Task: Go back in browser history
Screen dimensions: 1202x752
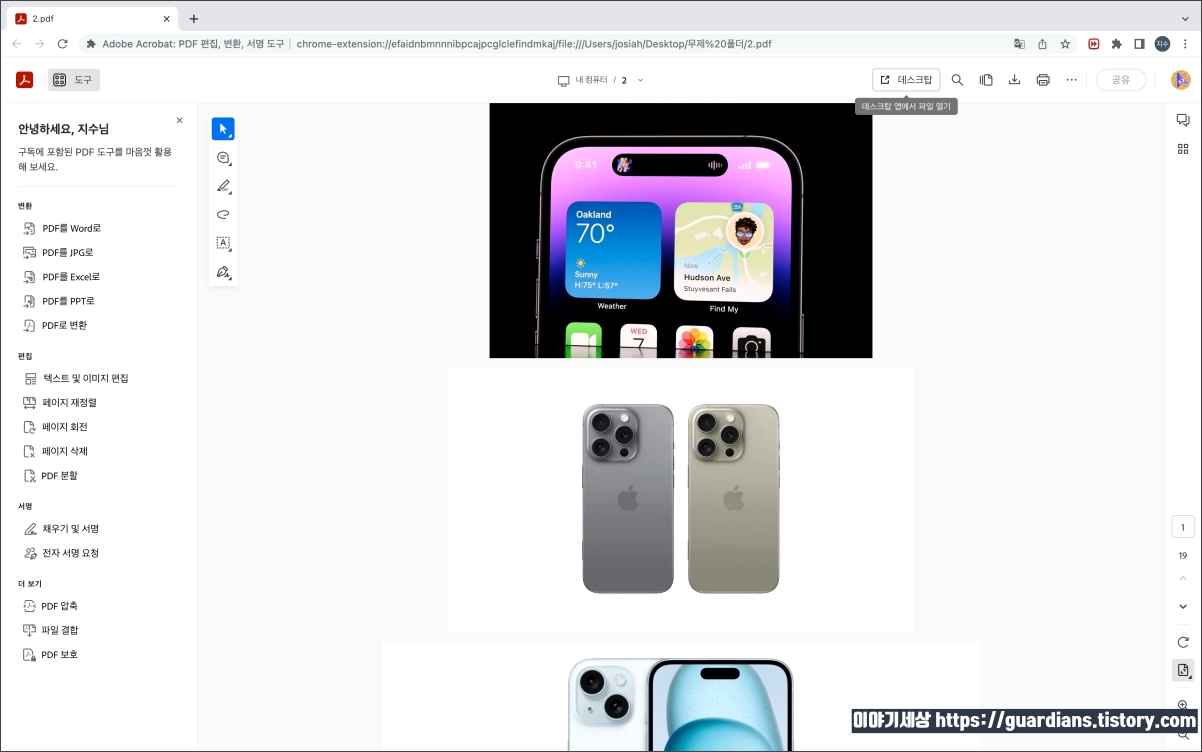Action: point(16,44)
